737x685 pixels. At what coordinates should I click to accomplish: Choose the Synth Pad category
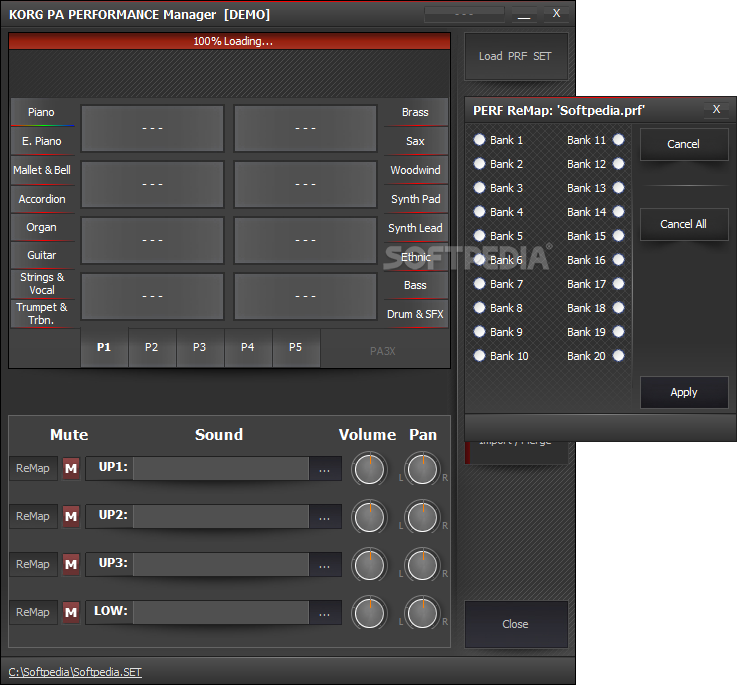(x=416, y=199)
